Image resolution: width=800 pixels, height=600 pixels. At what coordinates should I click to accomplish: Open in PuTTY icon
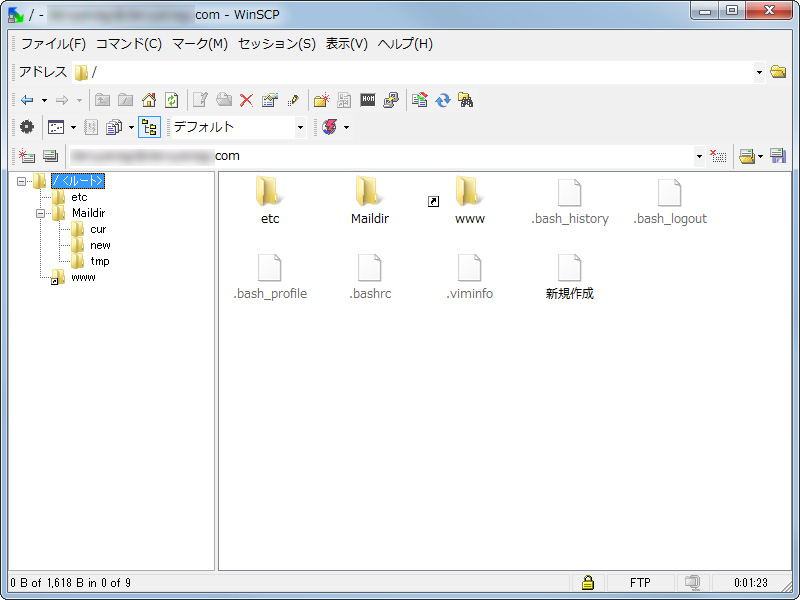tap(391, 100)
